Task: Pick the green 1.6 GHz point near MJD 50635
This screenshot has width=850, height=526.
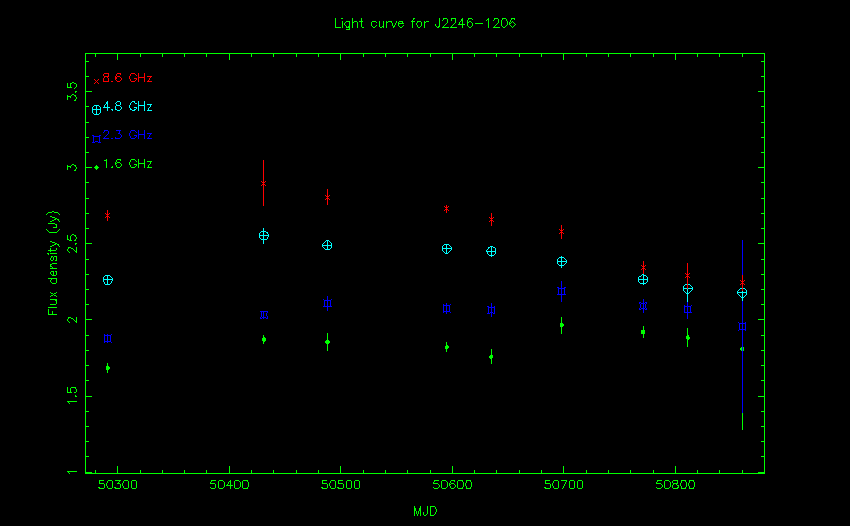Action: (491, 357)
